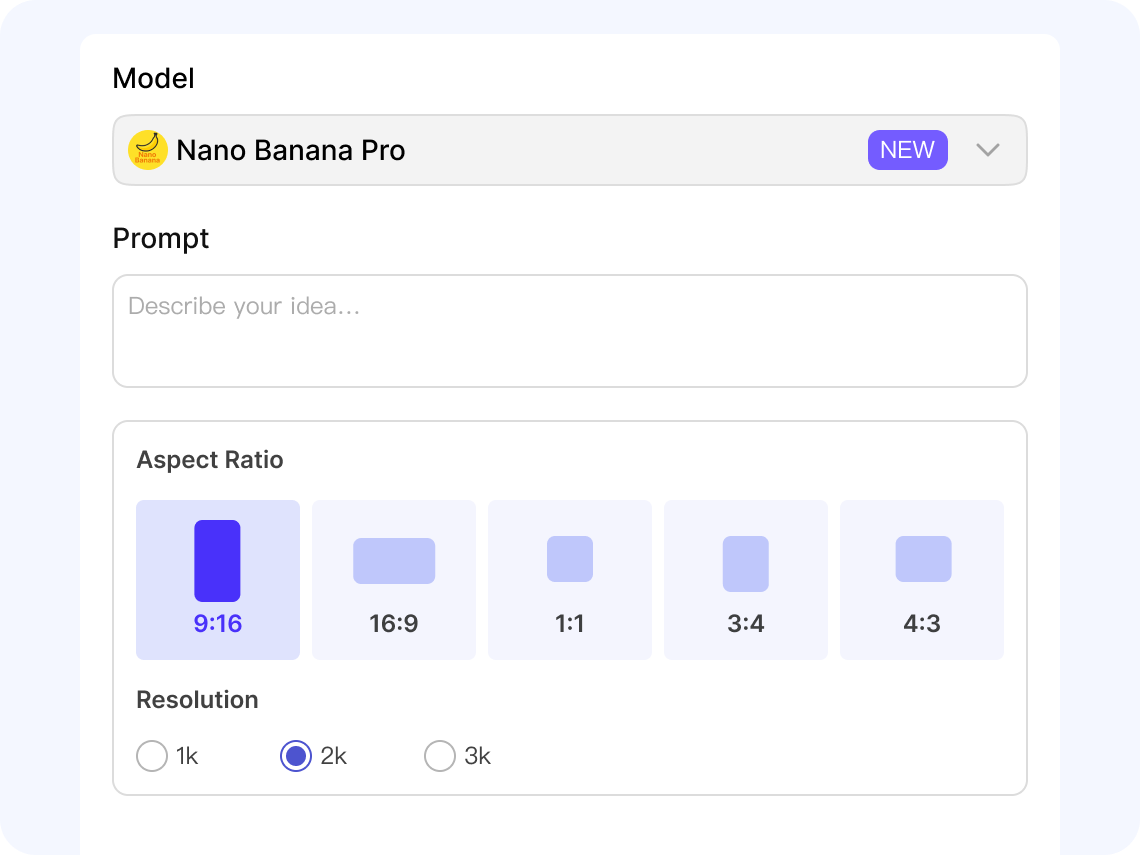Image resolution: width=1140 pixels, height=855 pixels.
Task: Click the "1k" resolution text label
Action: click(x=187, y=756)
